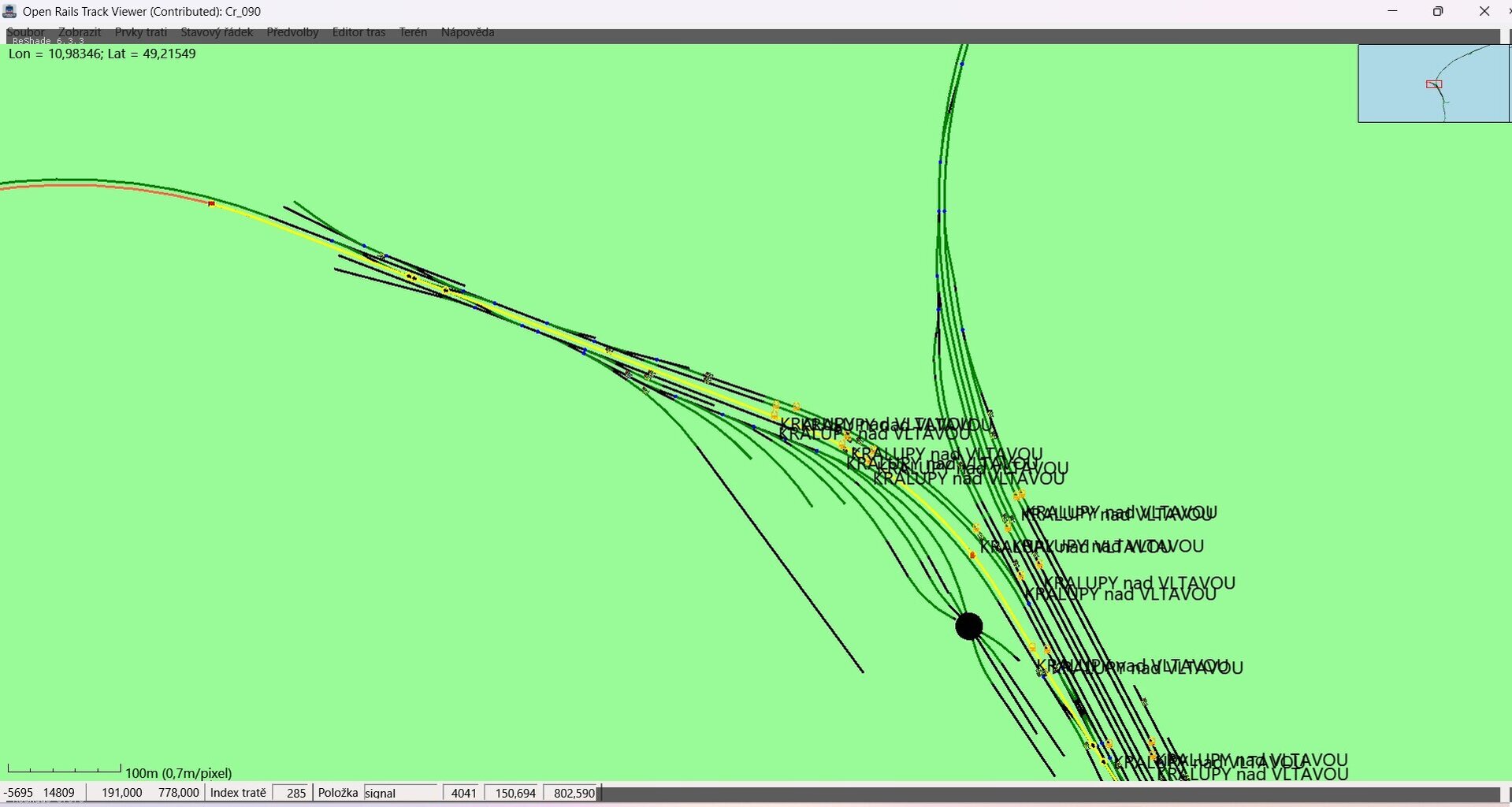Close the Open Rails Track Viewer window
This screenshot has width=1512, height=807.
(x=1484, y=11)
